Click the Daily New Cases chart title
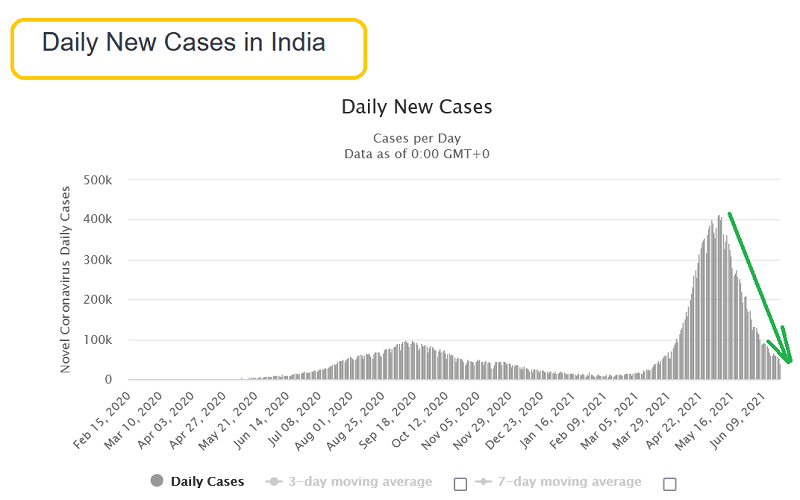The width and height of the screenshot is (800, 500). click(416, 106)
